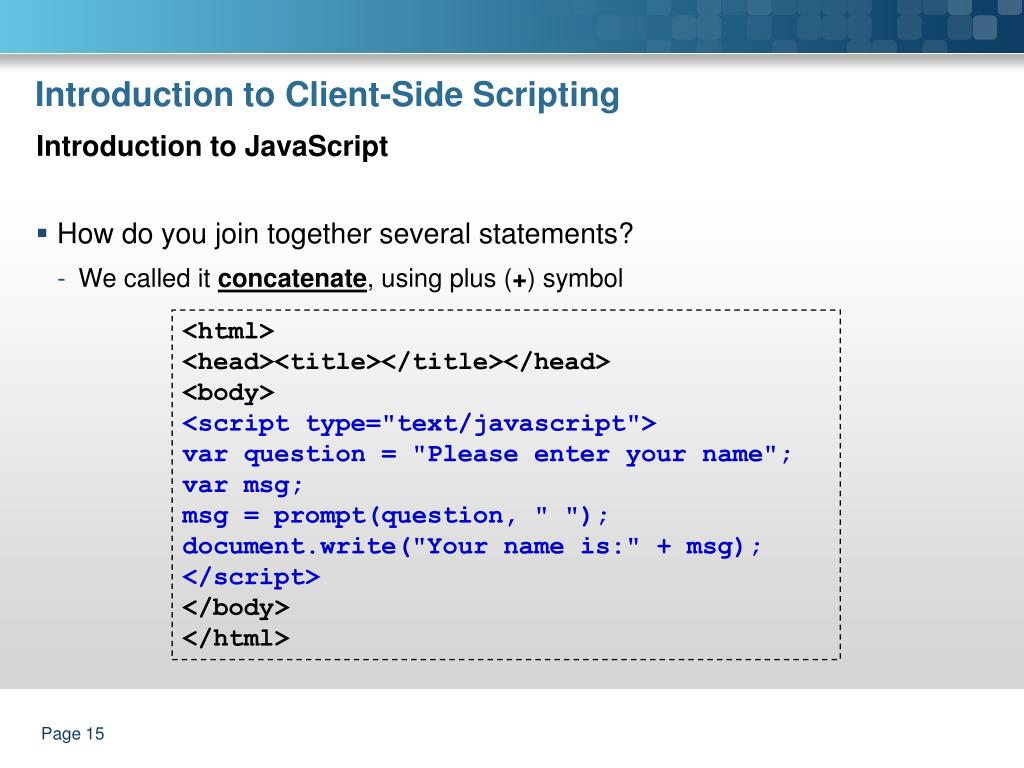Click the '<html>' opening tag line
The height and width of the screenshot is (768, 1024).
(228, 331)
